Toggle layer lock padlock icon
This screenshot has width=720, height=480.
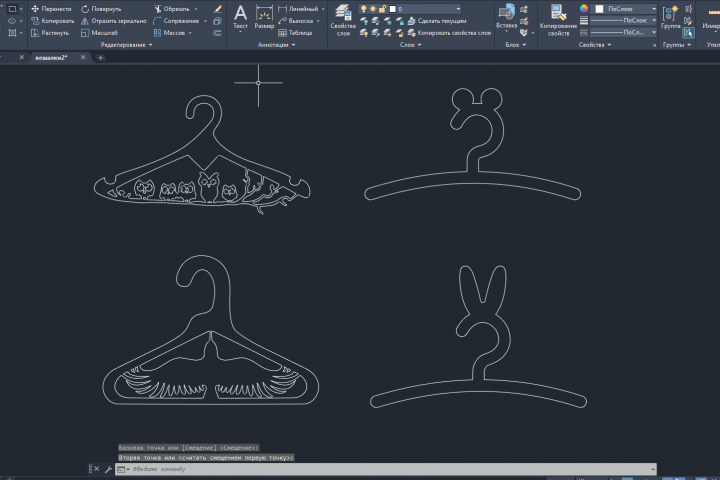pos(382,9)
